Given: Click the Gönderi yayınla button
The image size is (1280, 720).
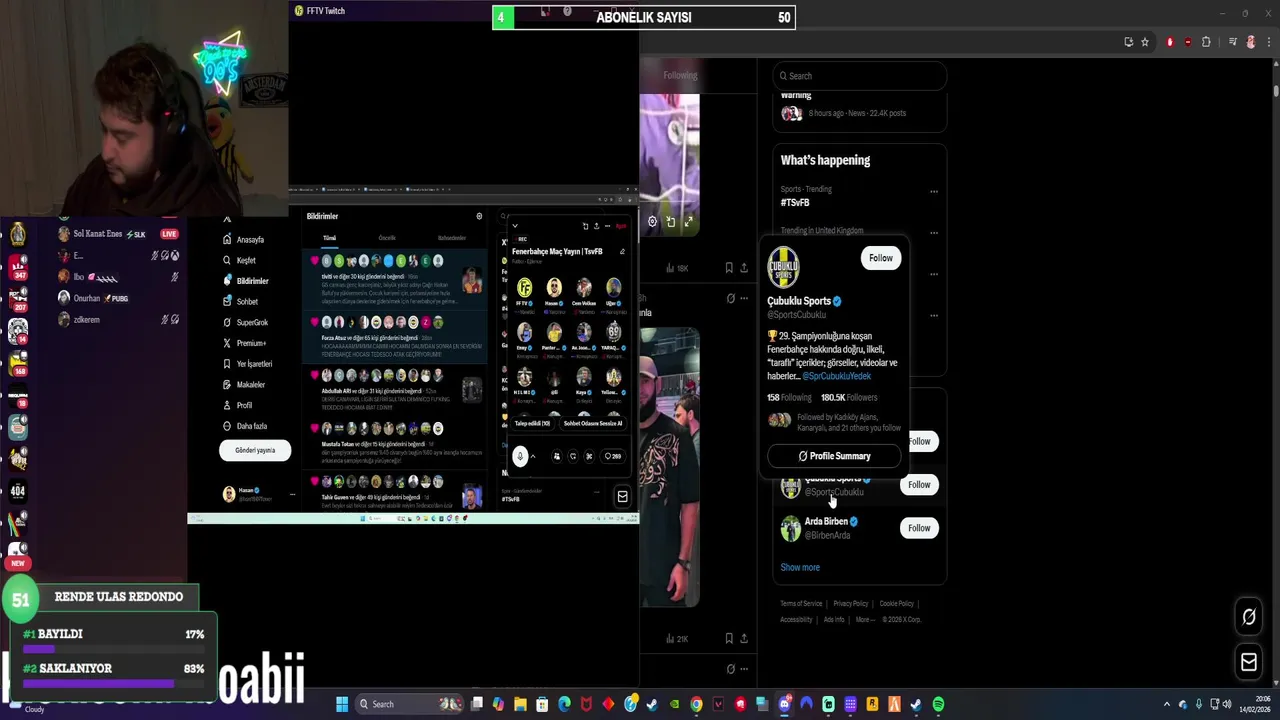Looking at the screenshot, I should tap(255, 450).
